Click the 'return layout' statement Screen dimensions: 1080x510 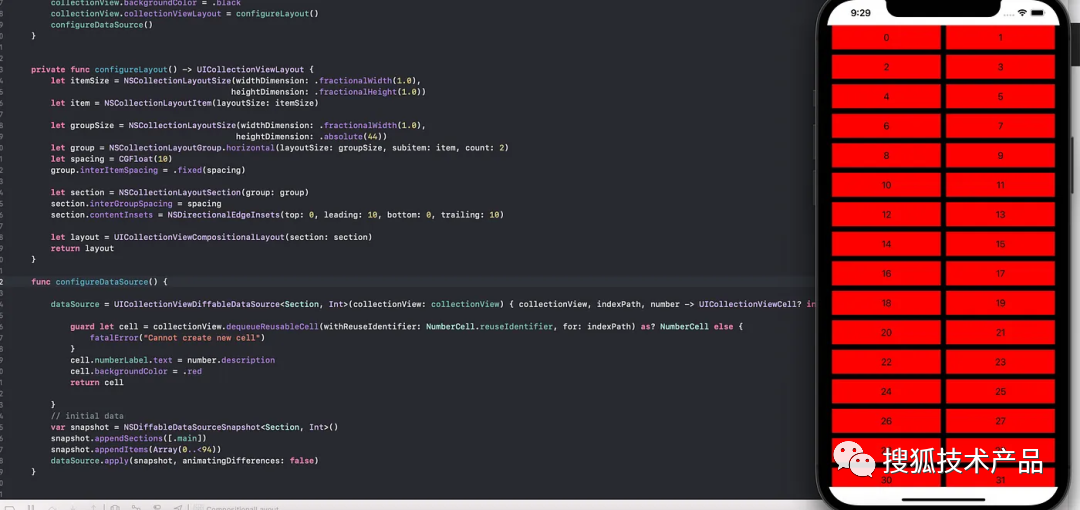82,248
